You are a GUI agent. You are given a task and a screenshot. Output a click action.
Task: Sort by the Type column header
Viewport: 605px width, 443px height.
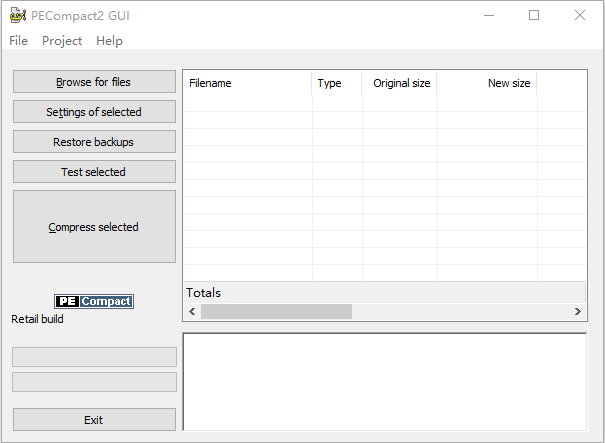(337, 83)
